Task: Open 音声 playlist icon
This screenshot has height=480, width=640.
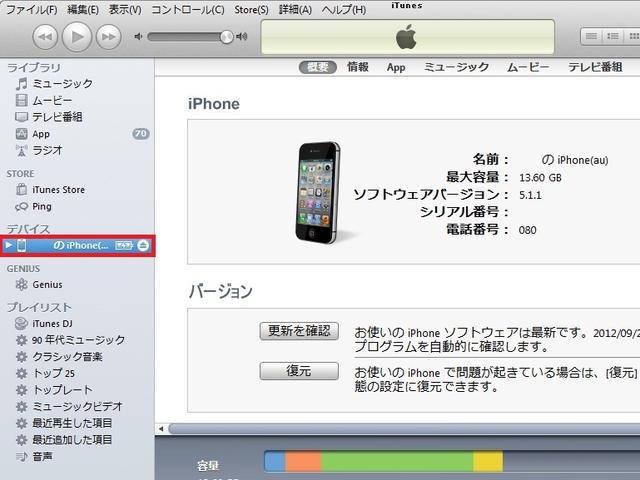Action: coord(21,457)
